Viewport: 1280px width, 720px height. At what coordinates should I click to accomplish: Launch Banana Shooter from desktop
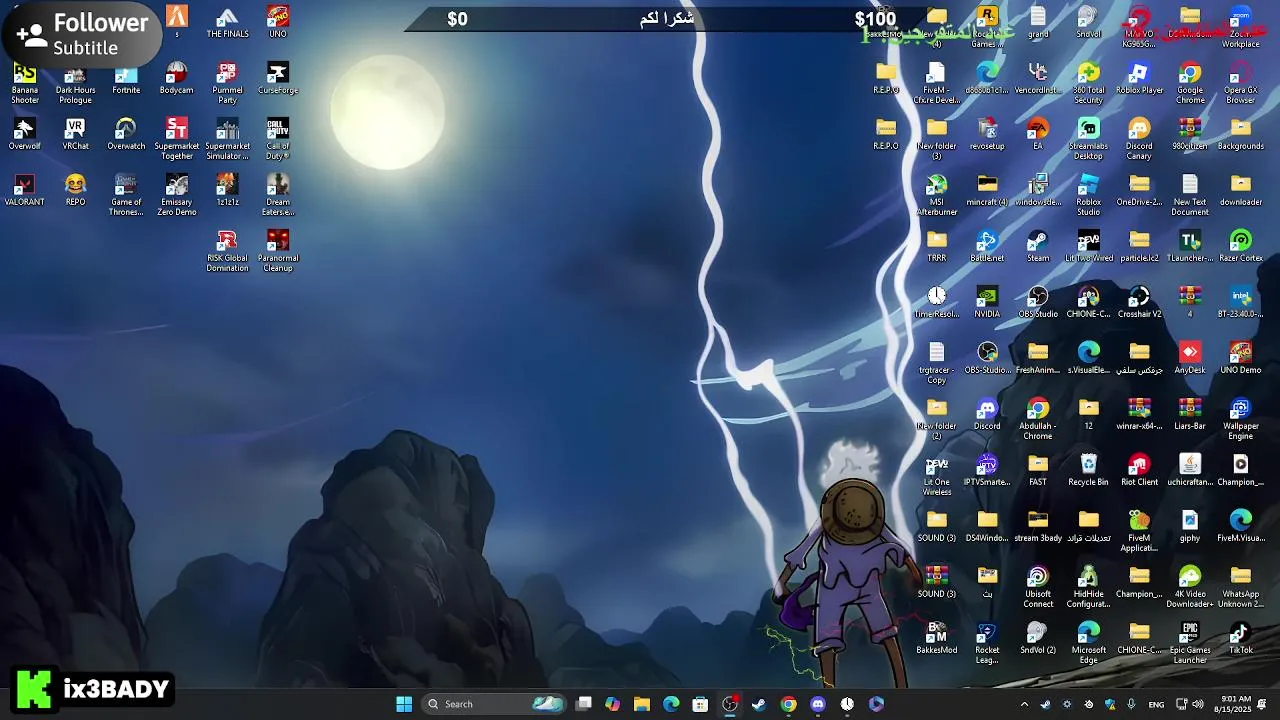click(25, 83)
